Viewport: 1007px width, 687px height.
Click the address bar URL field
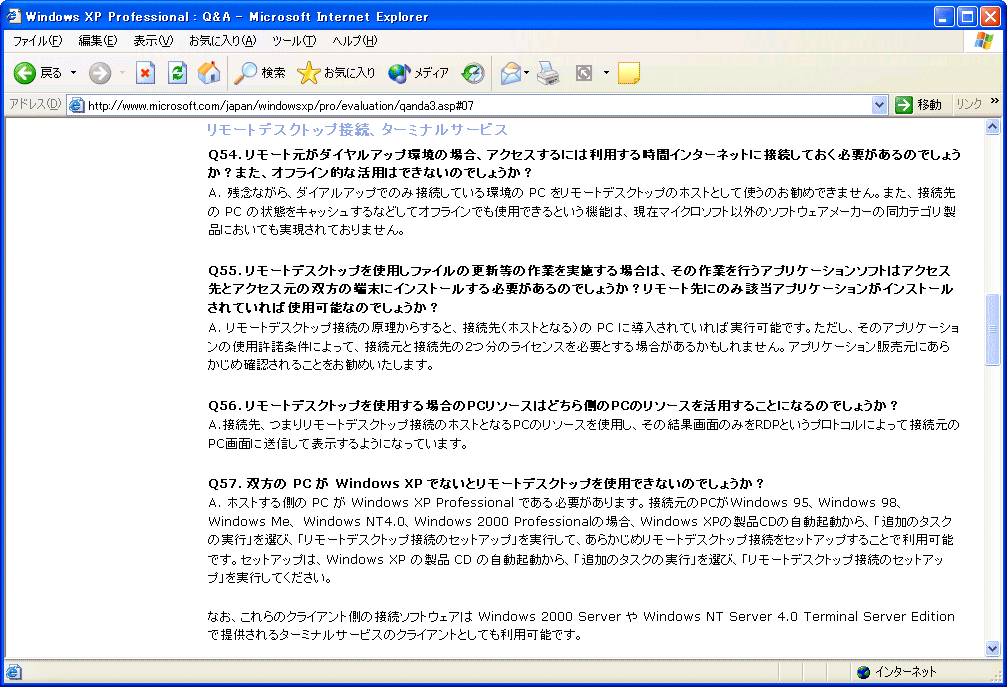tap(478, 105)
